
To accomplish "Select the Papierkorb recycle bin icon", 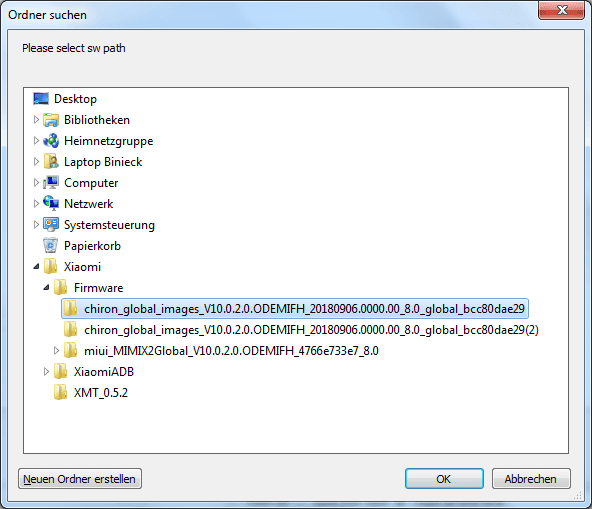I will coord(51,245).
